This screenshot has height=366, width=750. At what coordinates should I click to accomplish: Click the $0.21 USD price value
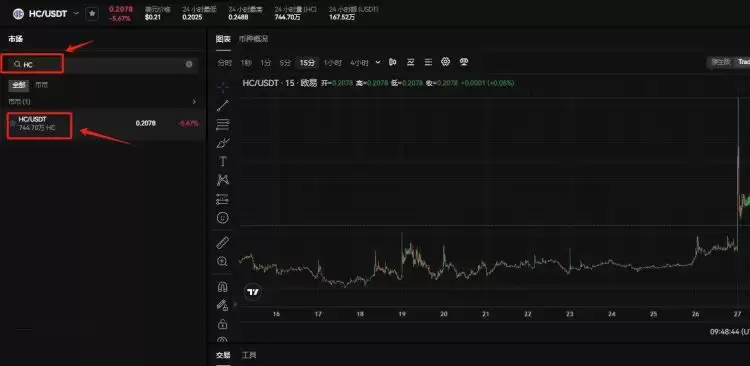pos(153,17)
